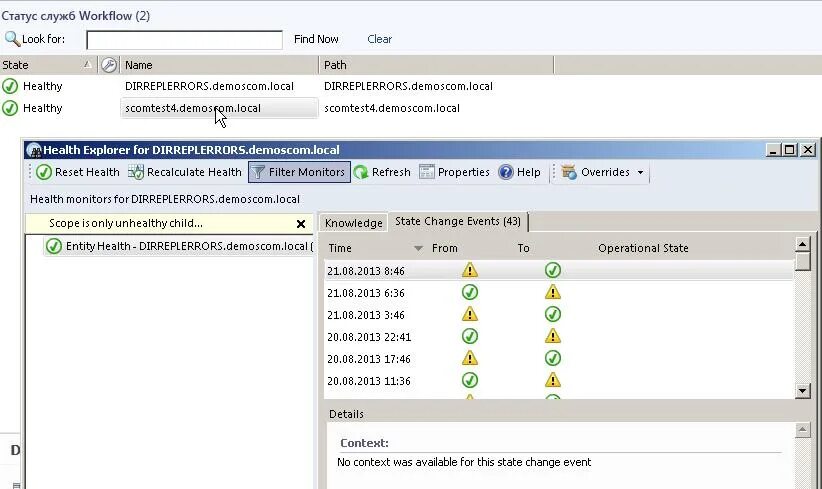This screenshot has height=489, width=822.
Task: Click Healthy icon in scomtest4 row
Action: (10, 108)
